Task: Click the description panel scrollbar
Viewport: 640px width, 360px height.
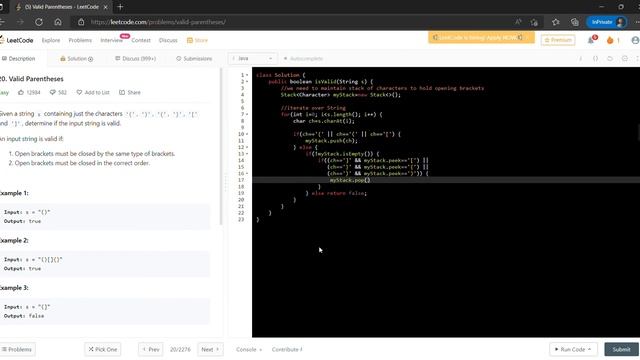Action: click(221, 146)
